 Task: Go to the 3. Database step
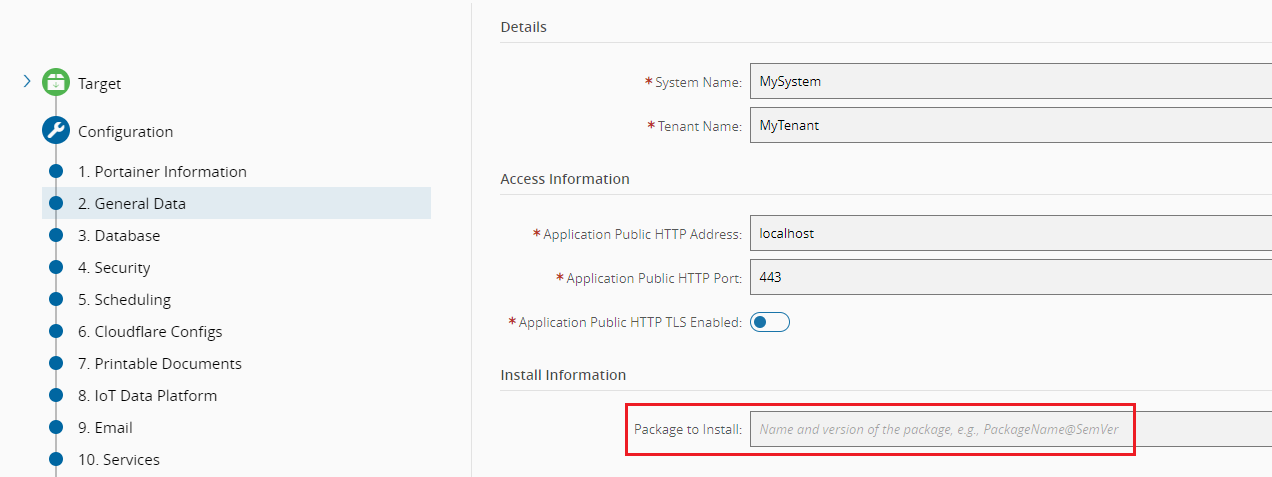pyautogui.click(x=119, y=235)
